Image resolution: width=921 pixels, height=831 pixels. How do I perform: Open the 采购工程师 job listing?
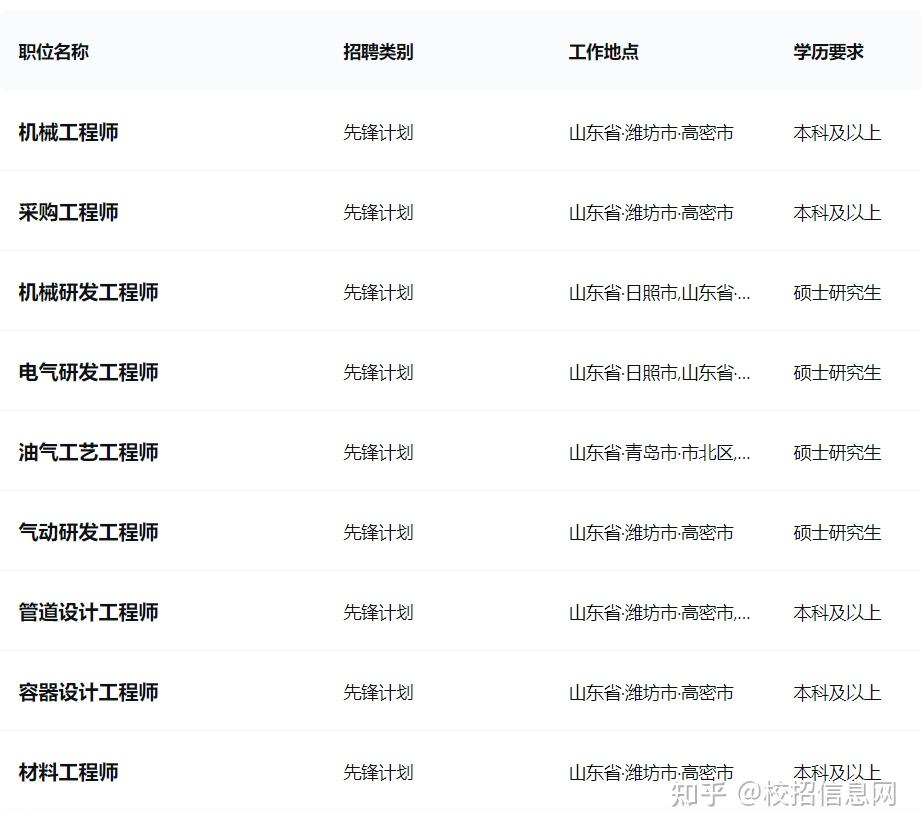click(x=68, y=212)
